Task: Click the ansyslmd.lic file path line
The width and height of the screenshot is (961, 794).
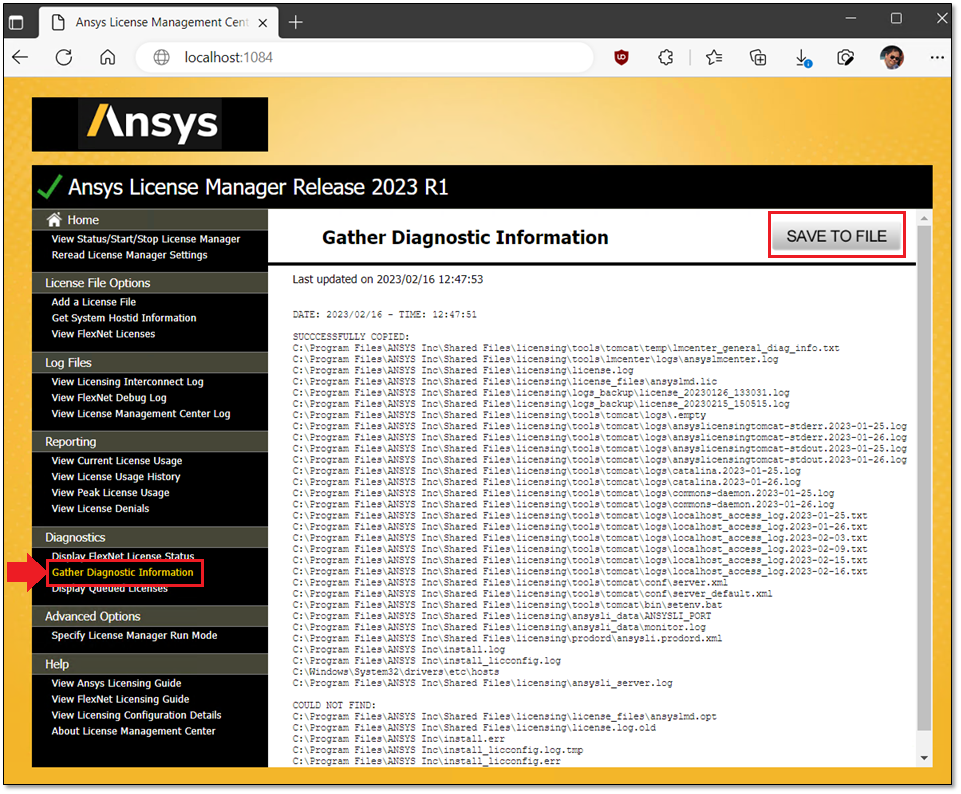Action: [x=504, y=382]
